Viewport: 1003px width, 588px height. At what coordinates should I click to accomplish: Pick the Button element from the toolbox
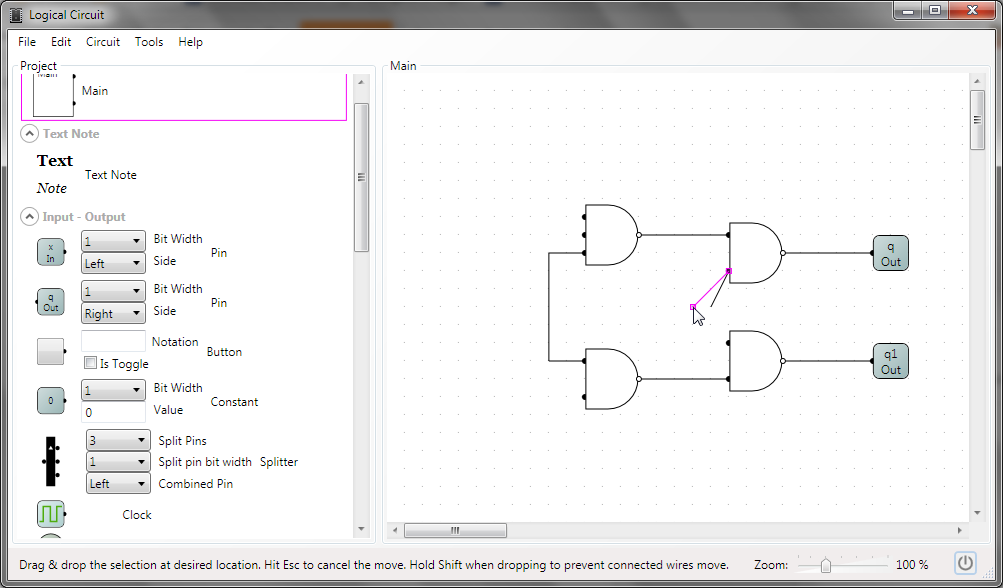(50, 351)
